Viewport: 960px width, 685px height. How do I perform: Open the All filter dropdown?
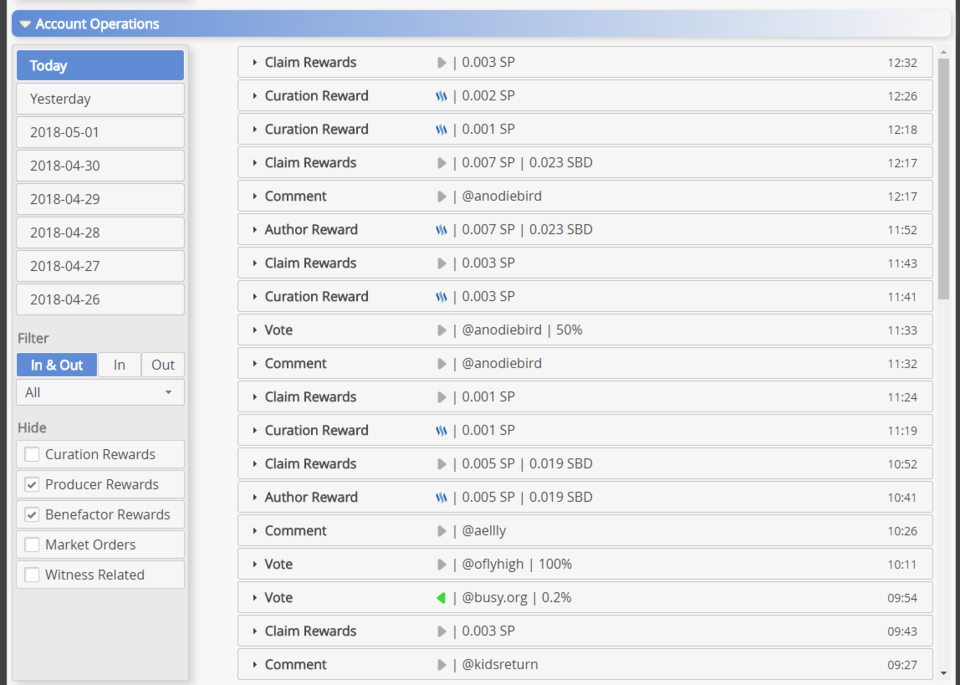pos(100,393)
